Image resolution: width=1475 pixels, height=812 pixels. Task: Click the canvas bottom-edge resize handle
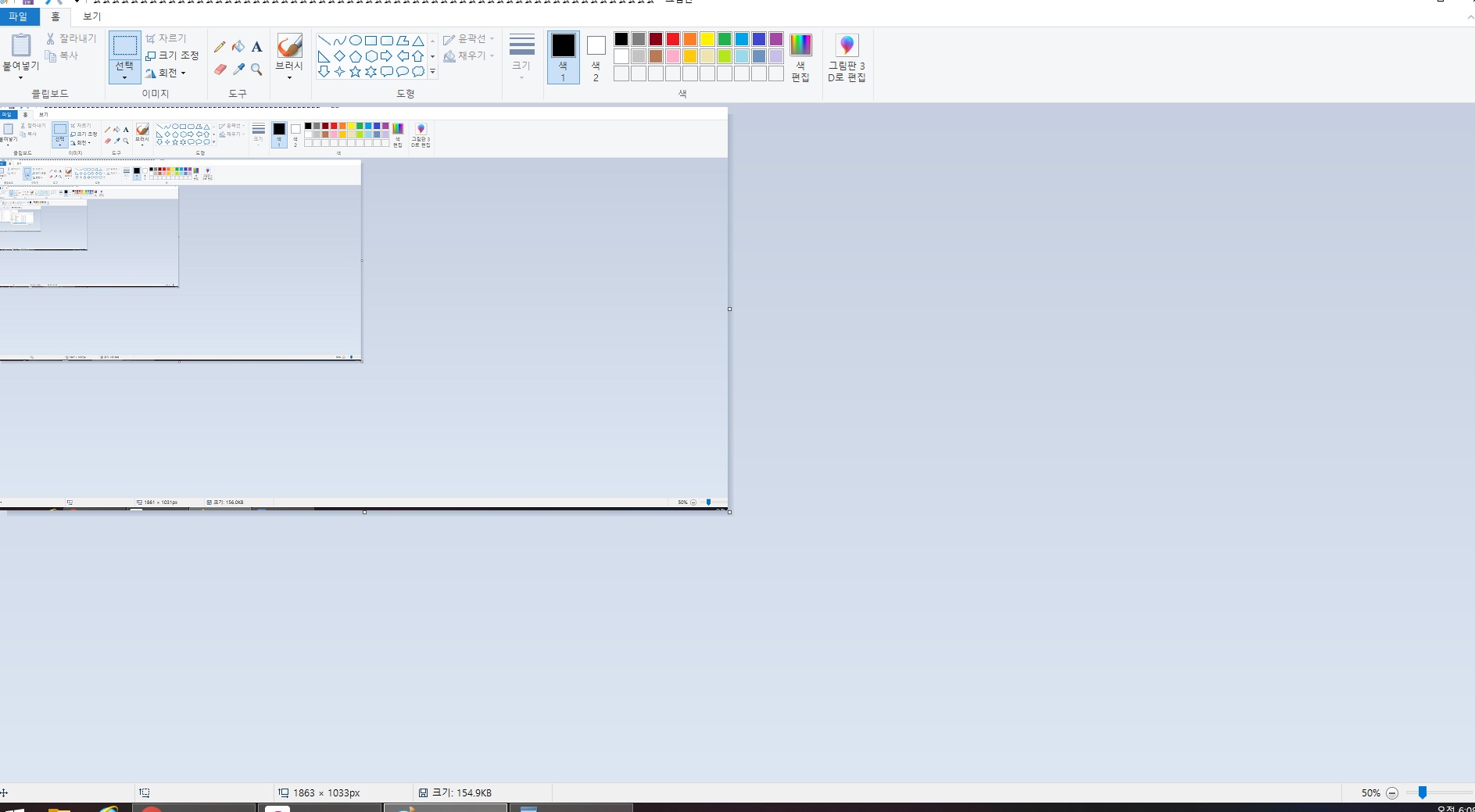pyautogui.click(x=364, y=512)
